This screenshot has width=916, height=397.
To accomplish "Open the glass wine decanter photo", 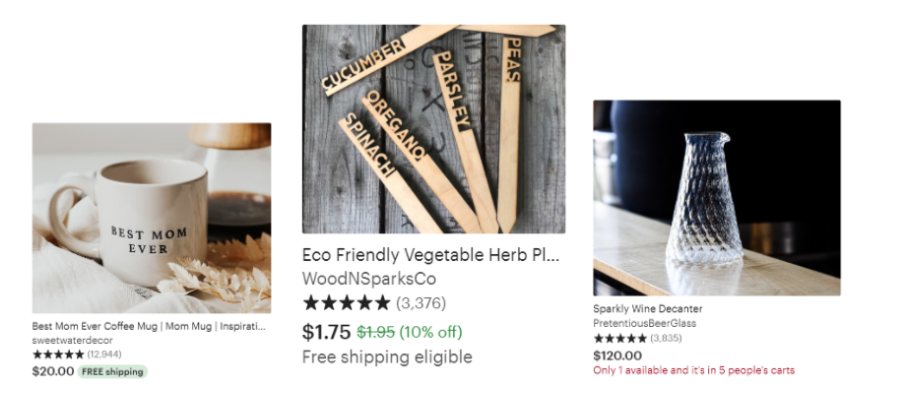I will coord(717,198).
